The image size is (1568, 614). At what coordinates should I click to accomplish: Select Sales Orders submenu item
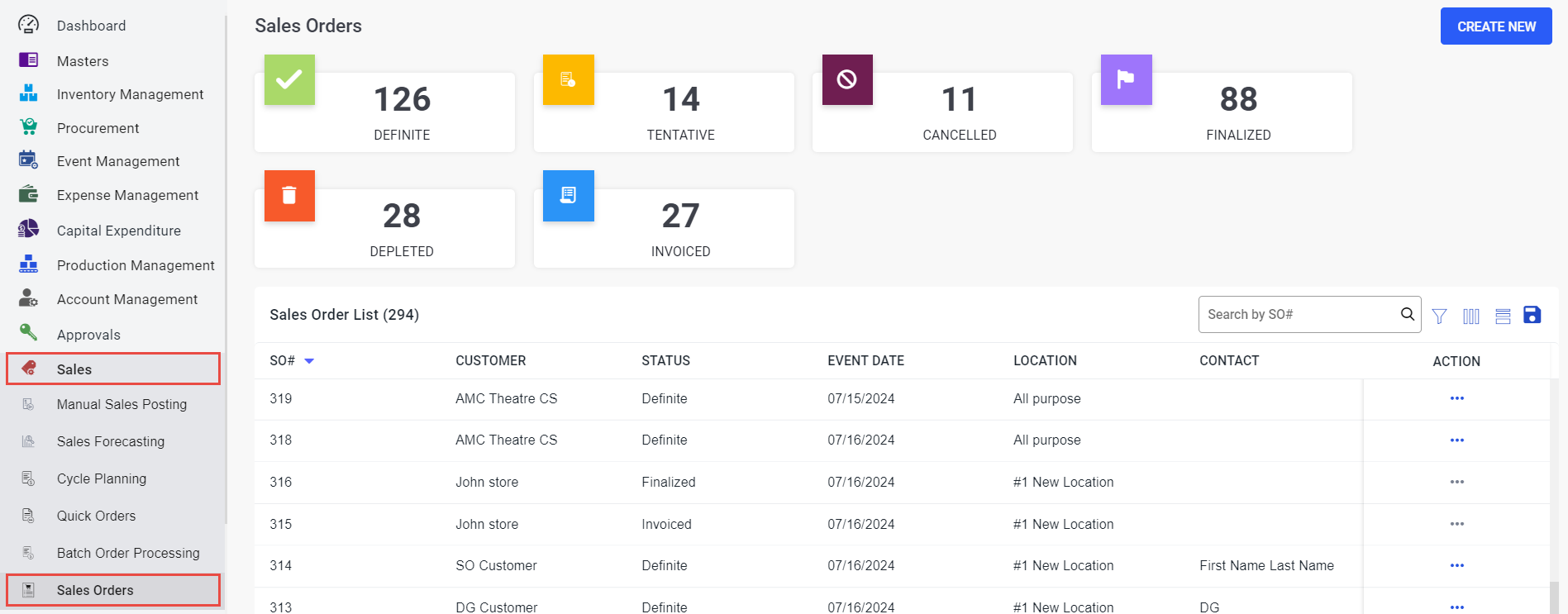pyautogui.click(x=113, y=590)
